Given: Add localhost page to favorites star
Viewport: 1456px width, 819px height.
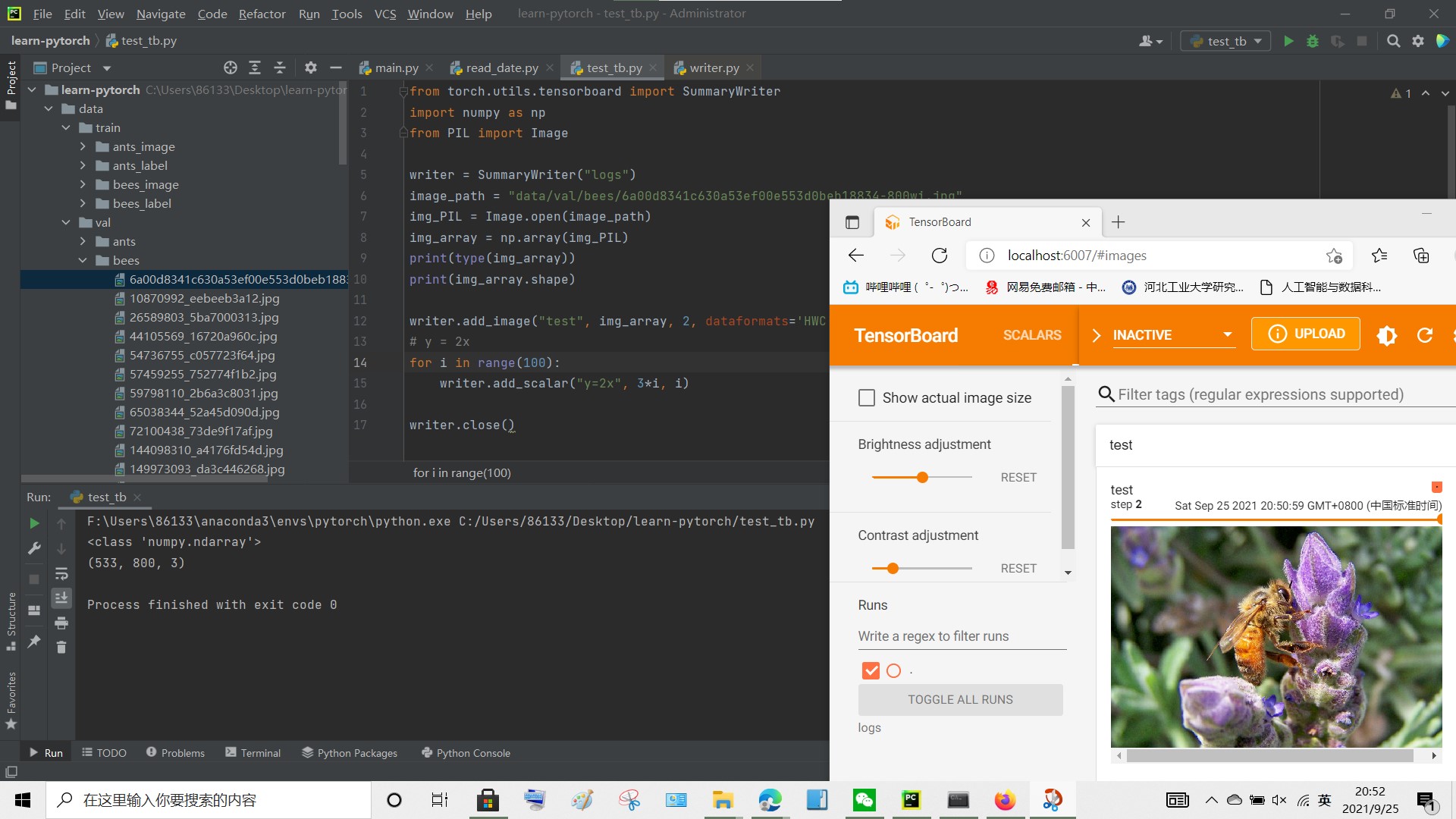Looking at the screenshot, I should pos(1334,256).
